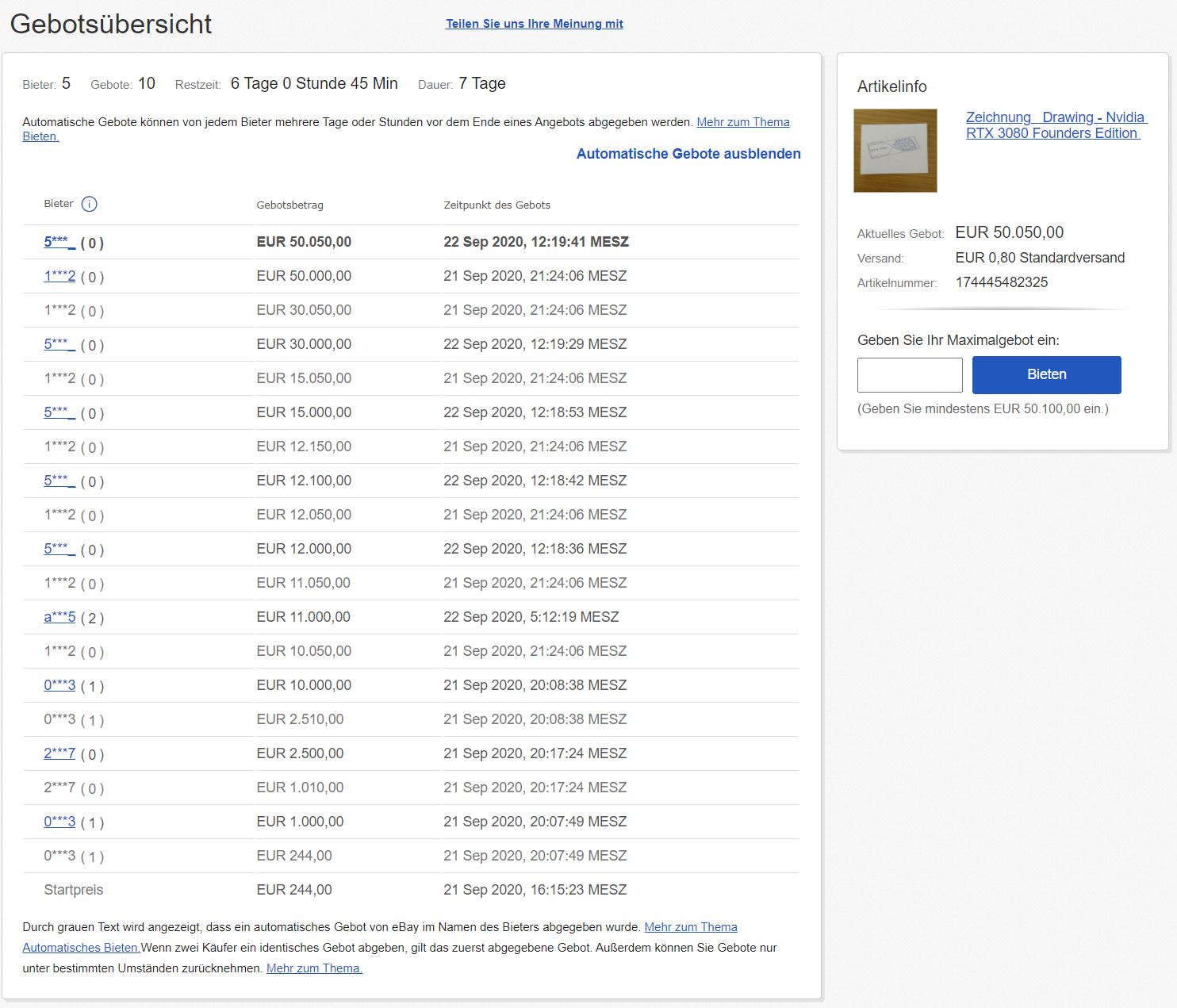Screen dimensions: 1177x1008
Task: Click the Restzeit value '6 Tage 0 Stunde 45 Min'
Action: pyautogui.click(x=314, y=83)
